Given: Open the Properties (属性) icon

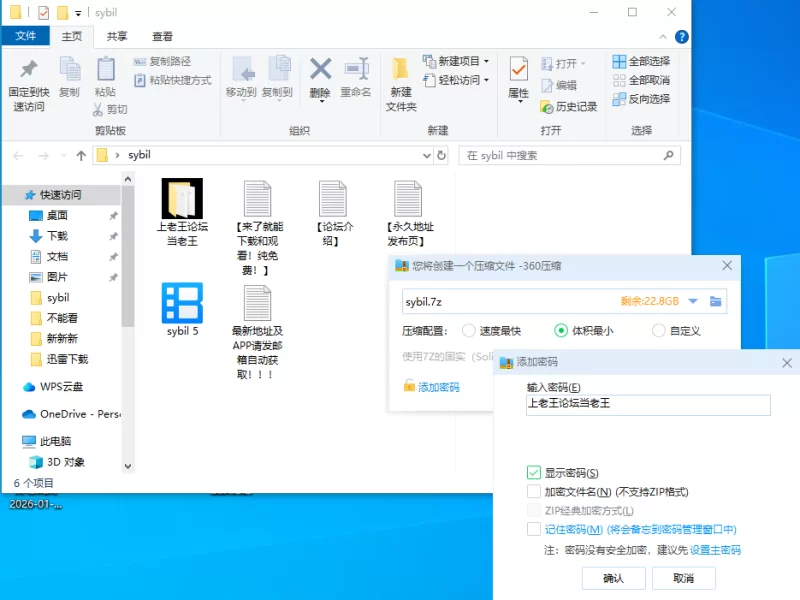Looking at the screenshot, I should [x=518, y=70].
